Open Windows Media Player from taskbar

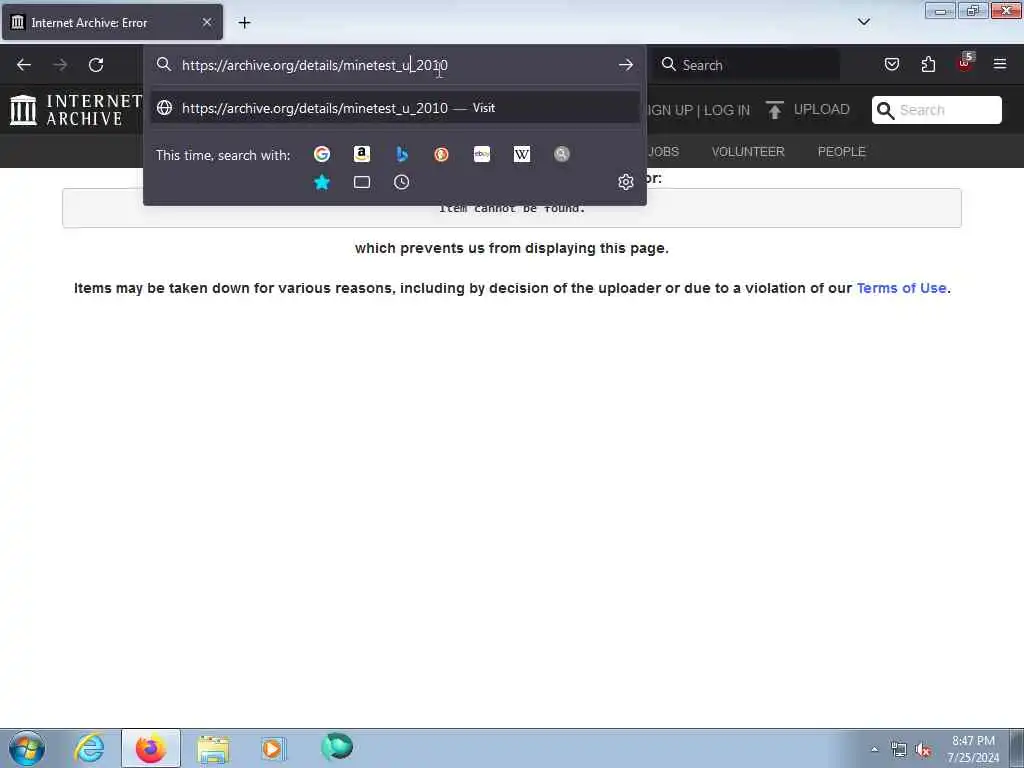coord(273,748)
